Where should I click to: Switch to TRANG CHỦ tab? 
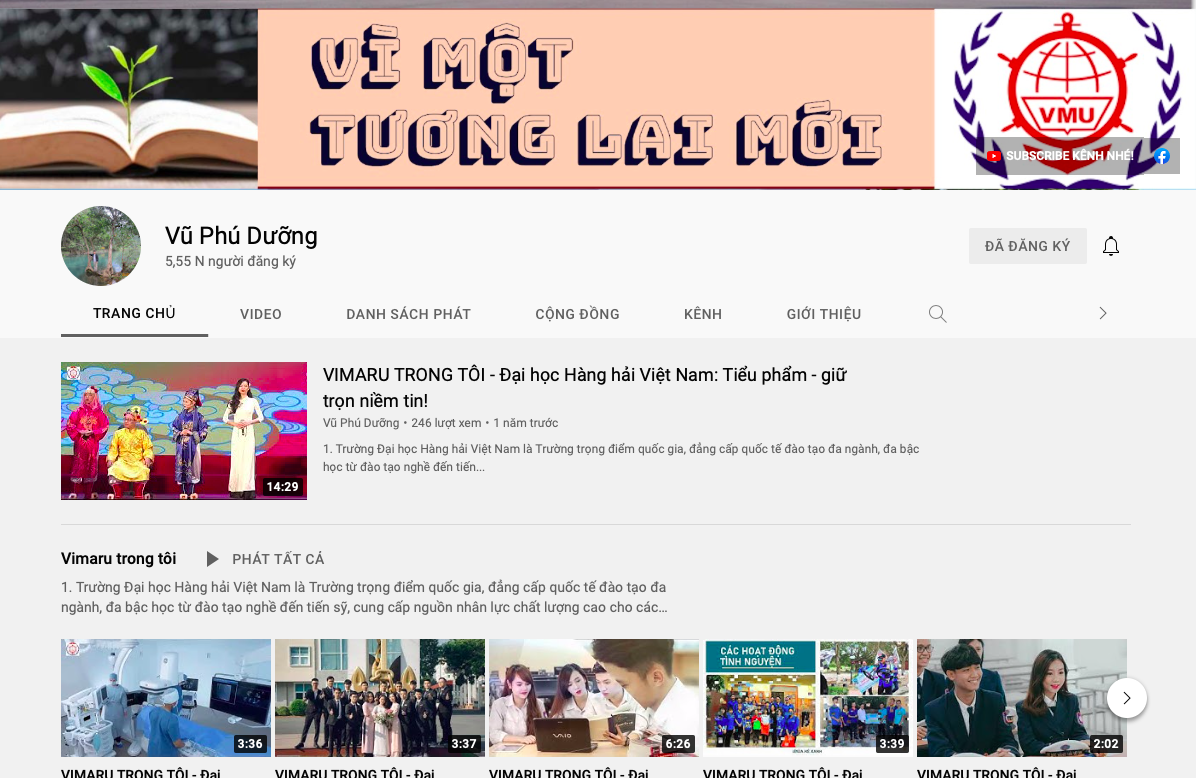click(134, 313)
